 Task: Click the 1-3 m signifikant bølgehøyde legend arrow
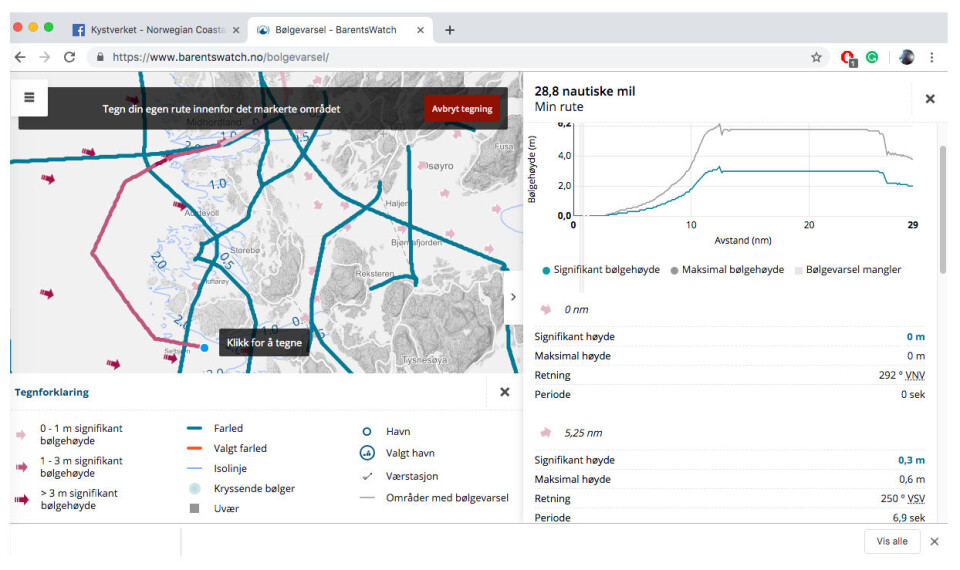(x=21, y=467)
